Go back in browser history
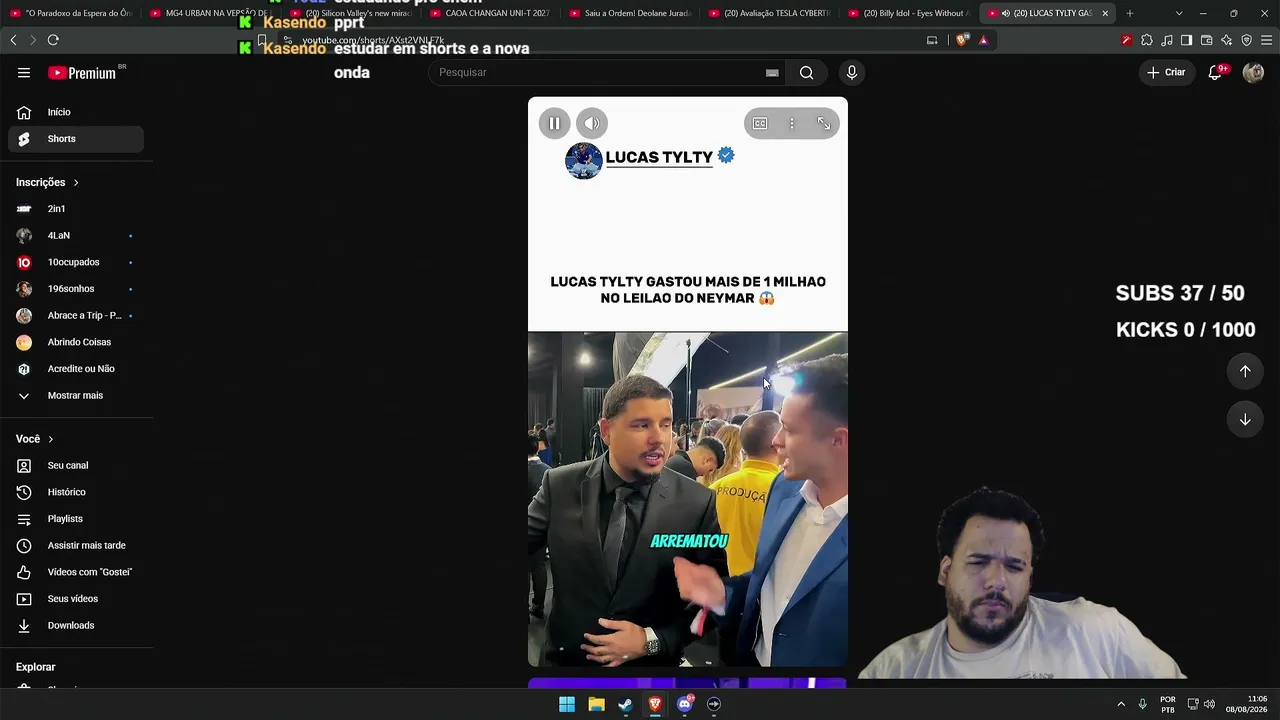The image size is (1280, 720). pos(13,40)
